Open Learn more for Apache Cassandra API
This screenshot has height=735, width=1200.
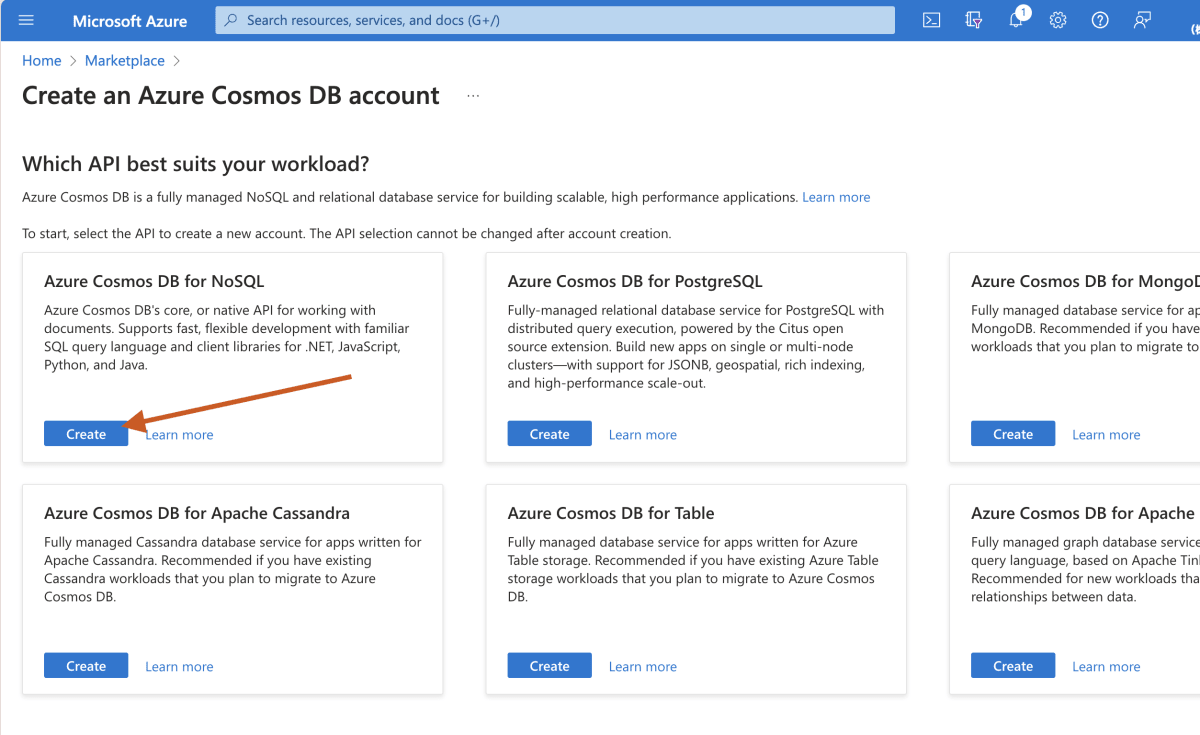coord(179,667)
